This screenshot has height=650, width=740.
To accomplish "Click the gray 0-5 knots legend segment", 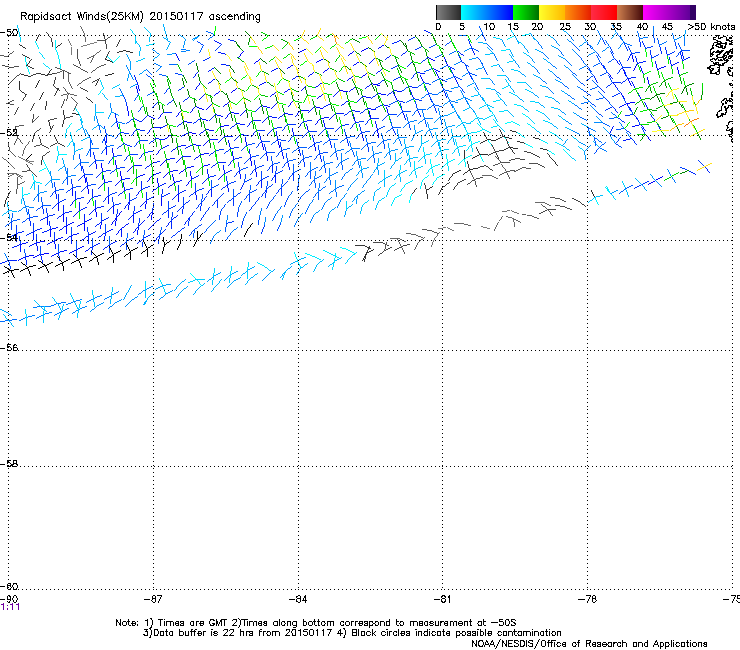I will (448, 12).
